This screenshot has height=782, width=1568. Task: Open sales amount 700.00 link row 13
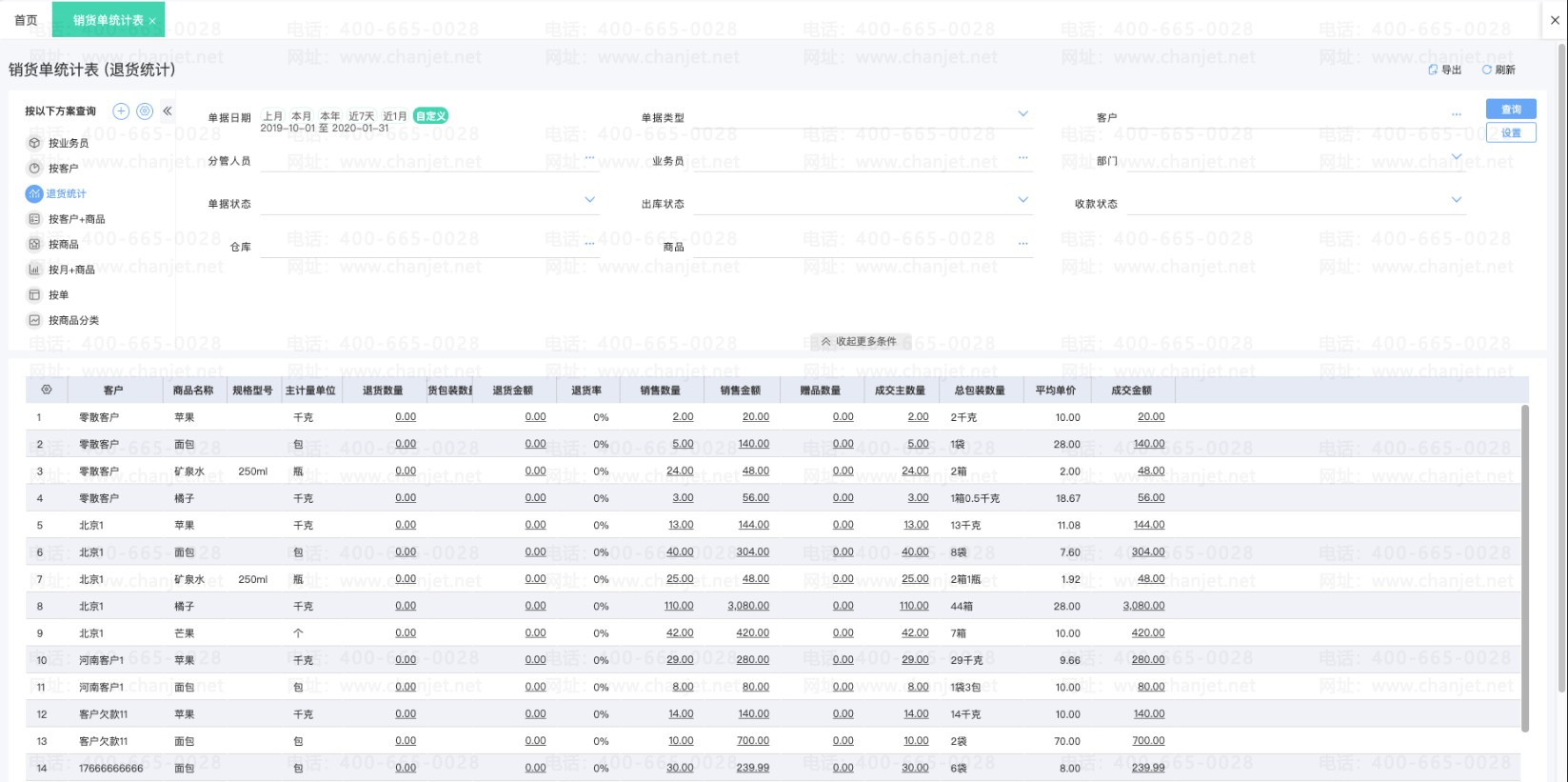click(x=753, y=741)
